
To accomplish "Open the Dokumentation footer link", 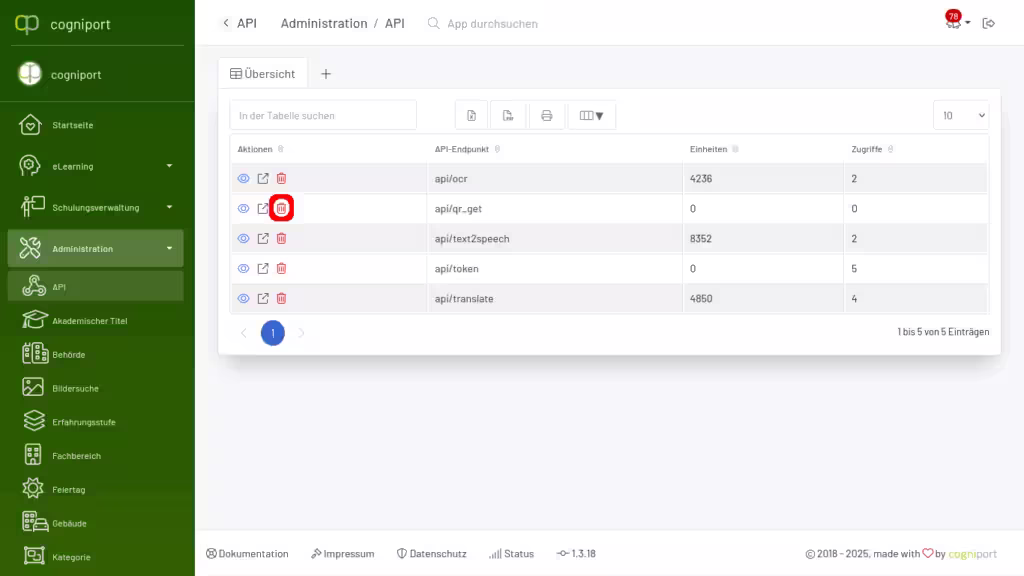I will click(247, 553).
